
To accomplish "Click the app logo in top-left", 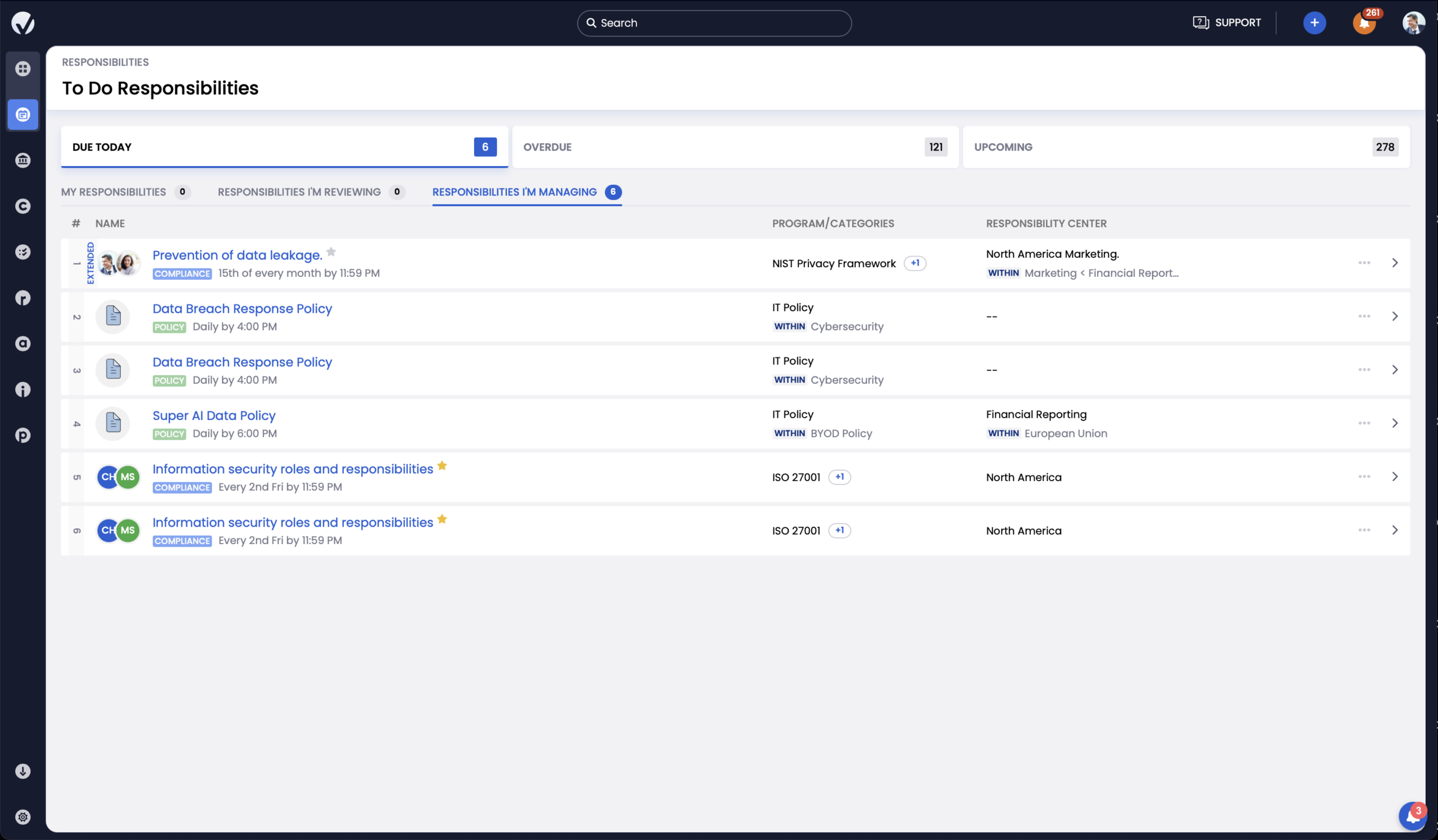I will (x=23, y=23).
